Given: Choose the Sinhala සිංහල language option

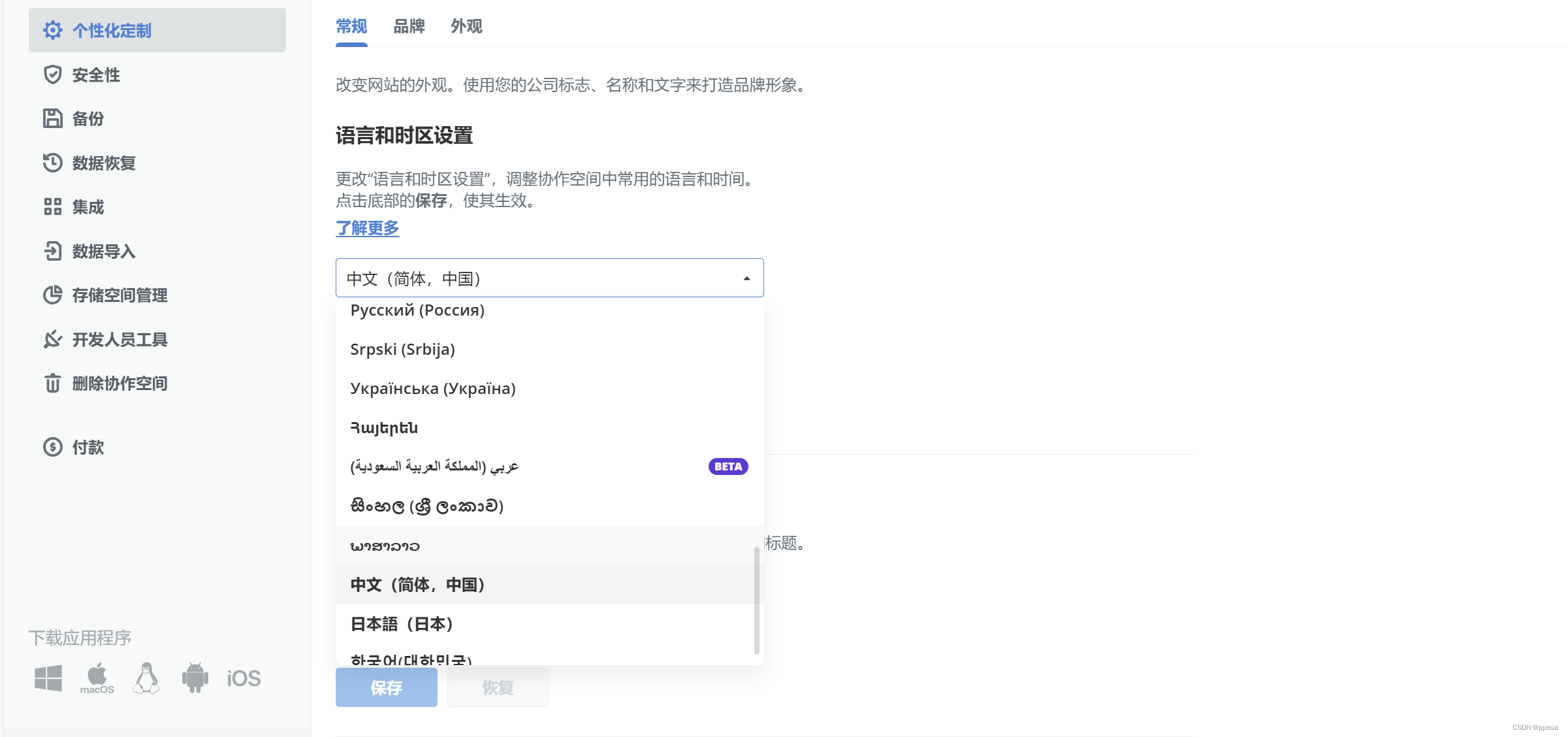Looking at the screenshot, I should point(549,506).
